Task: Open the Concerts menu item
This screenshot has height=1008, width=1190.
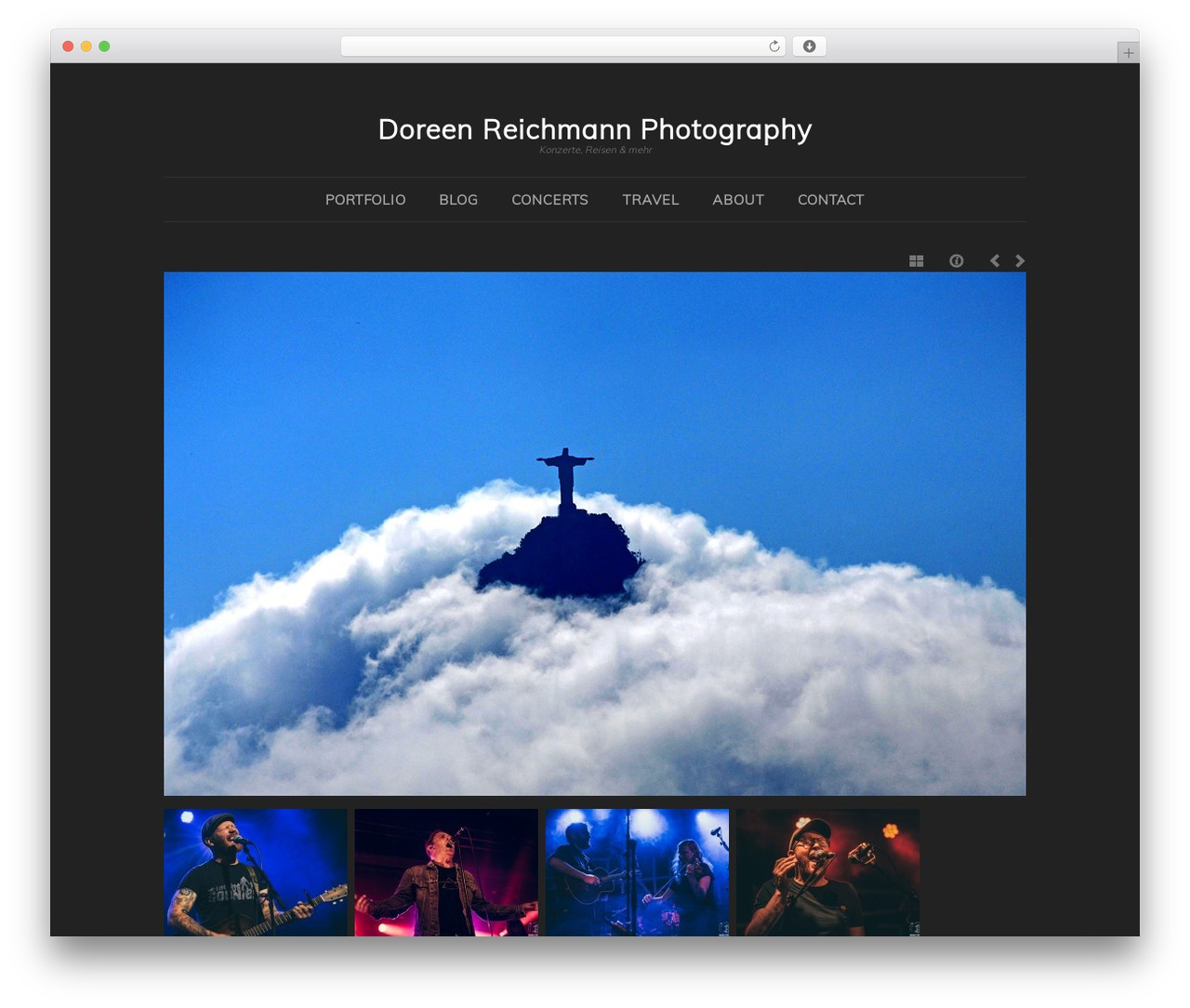Action: (x=549, y=200)
